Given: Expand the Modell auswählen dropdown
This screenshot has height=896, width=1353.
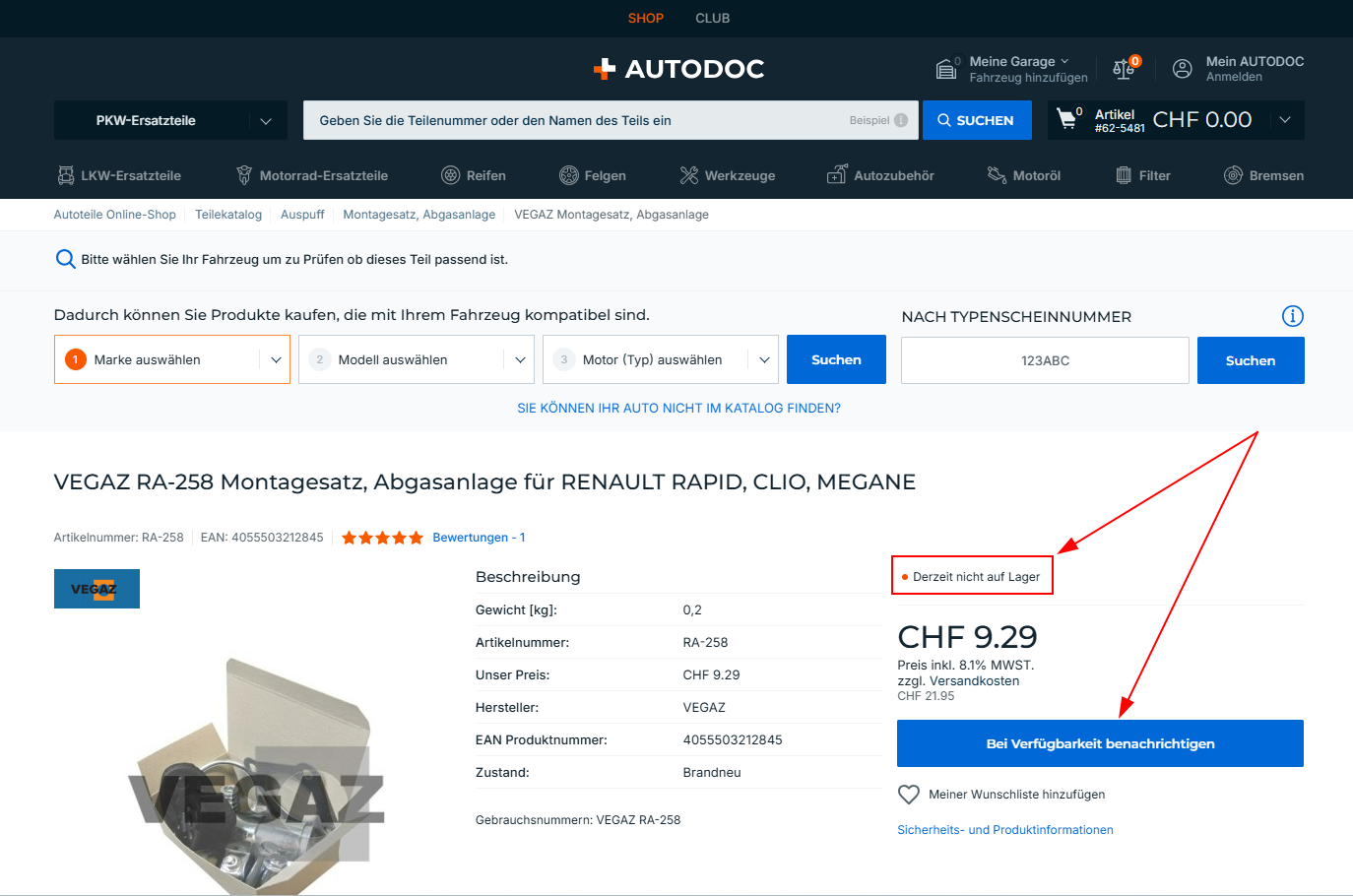Looking at the screenshot, I should (417, 359).
